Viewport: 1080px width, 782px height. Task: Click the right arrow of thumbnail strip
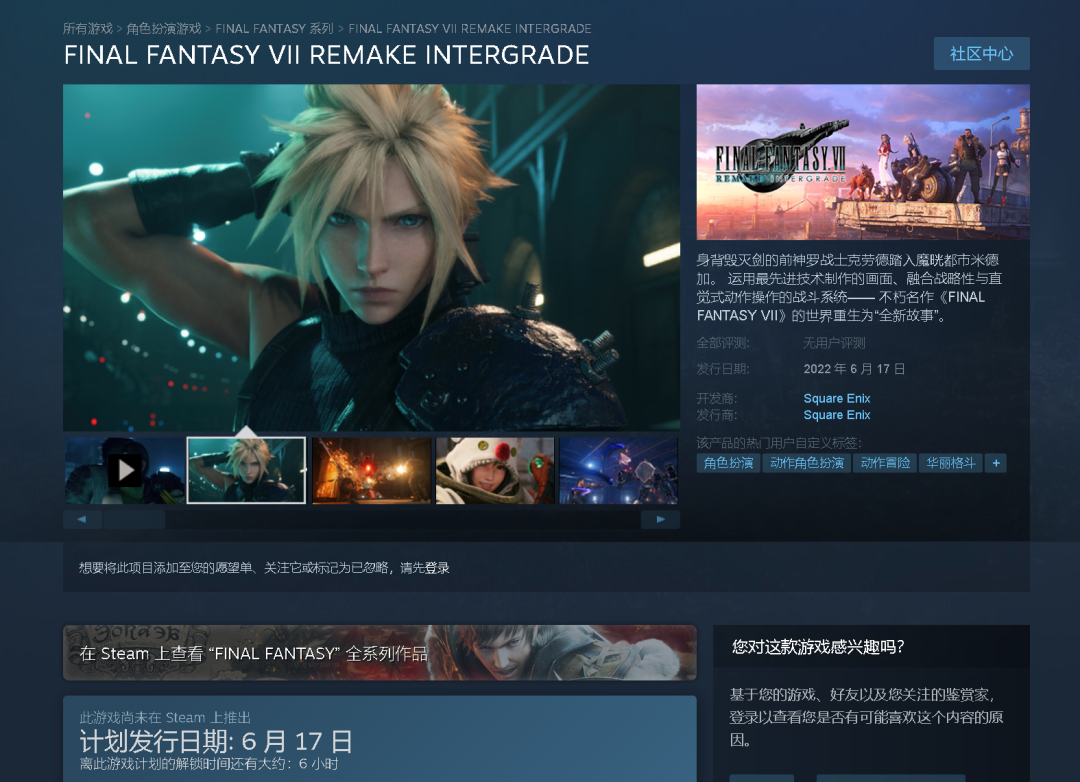tap(661, 519)
